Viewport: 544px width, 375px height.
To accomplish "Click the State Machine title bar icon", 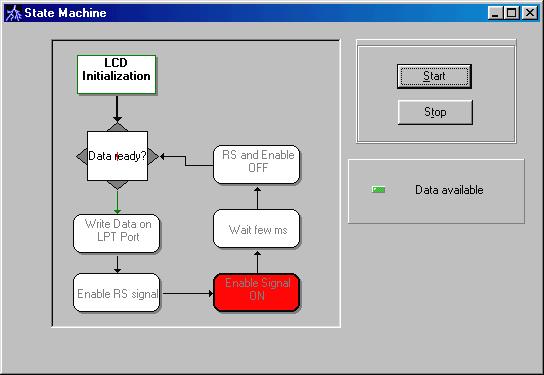I will click(13, 13).
